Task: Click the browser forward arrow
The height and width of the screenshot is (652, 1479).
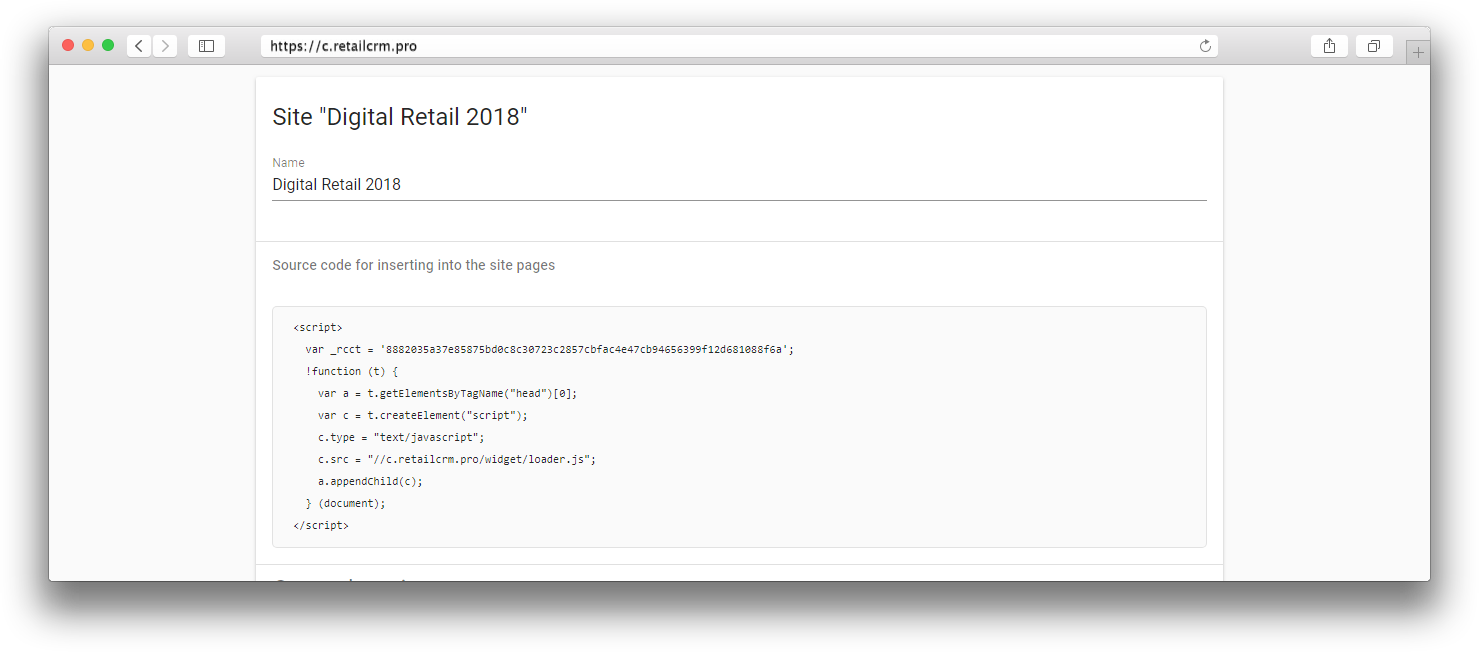Action: click(165, 46)
